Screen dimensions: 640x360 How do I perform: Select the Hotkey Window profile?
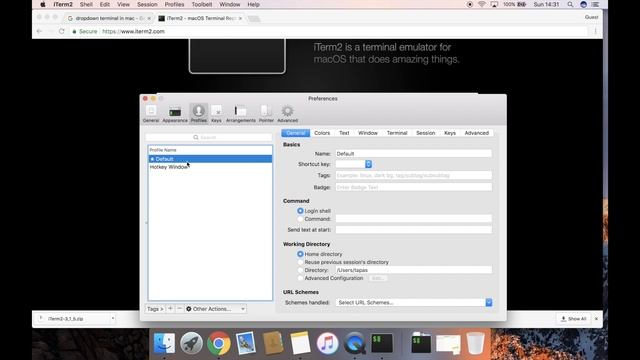(x=210, y=167)
